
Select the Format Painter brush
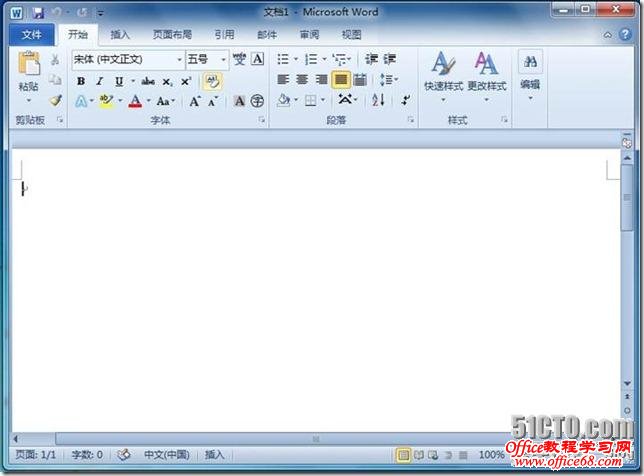[55, 100]
